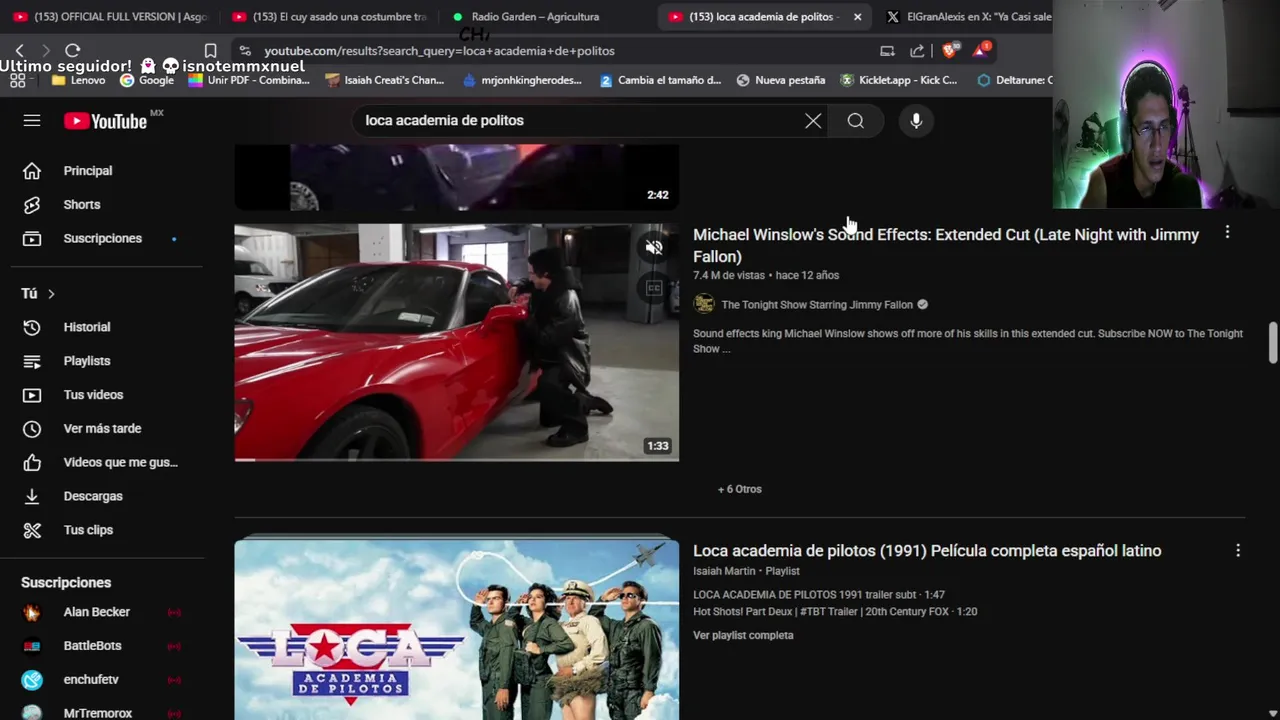Open the site settings icon in the address bar

coord(245,50)
